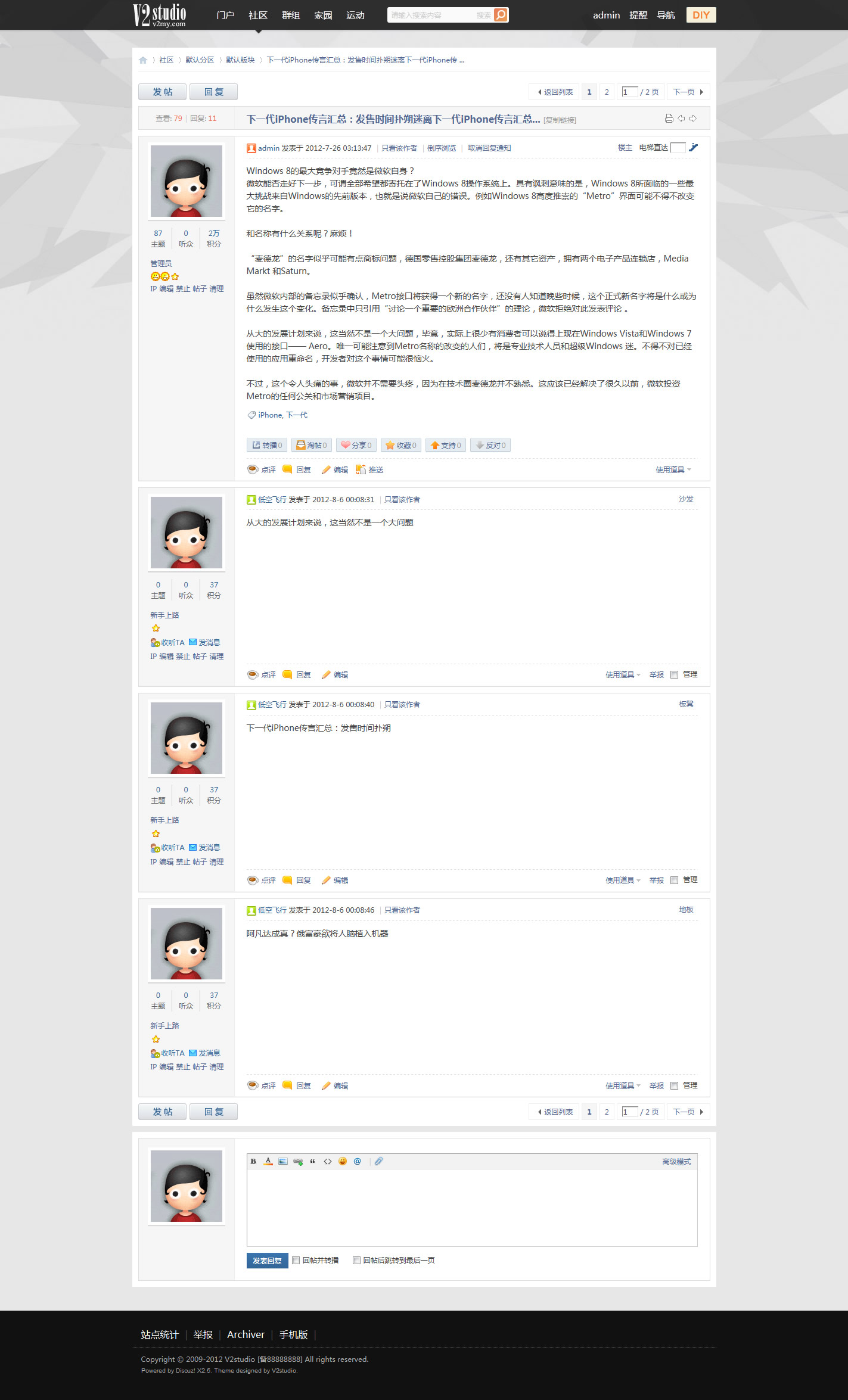The height and width of the screenshot is (1400, 848).
Task: Check the 回帖并转播 checkbox
Action: coord(296,1260)
